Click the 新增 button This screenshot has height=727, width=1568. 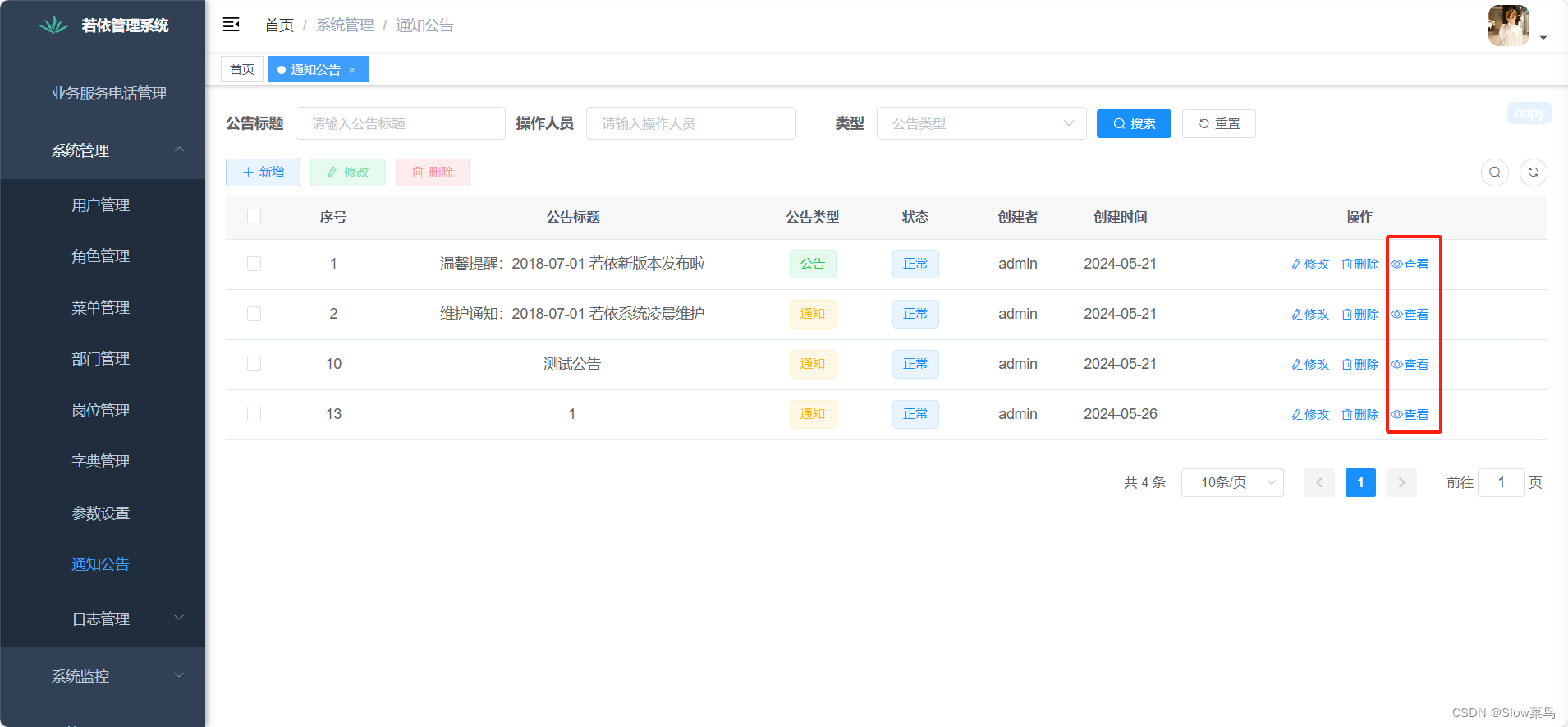tap(263, 173)
